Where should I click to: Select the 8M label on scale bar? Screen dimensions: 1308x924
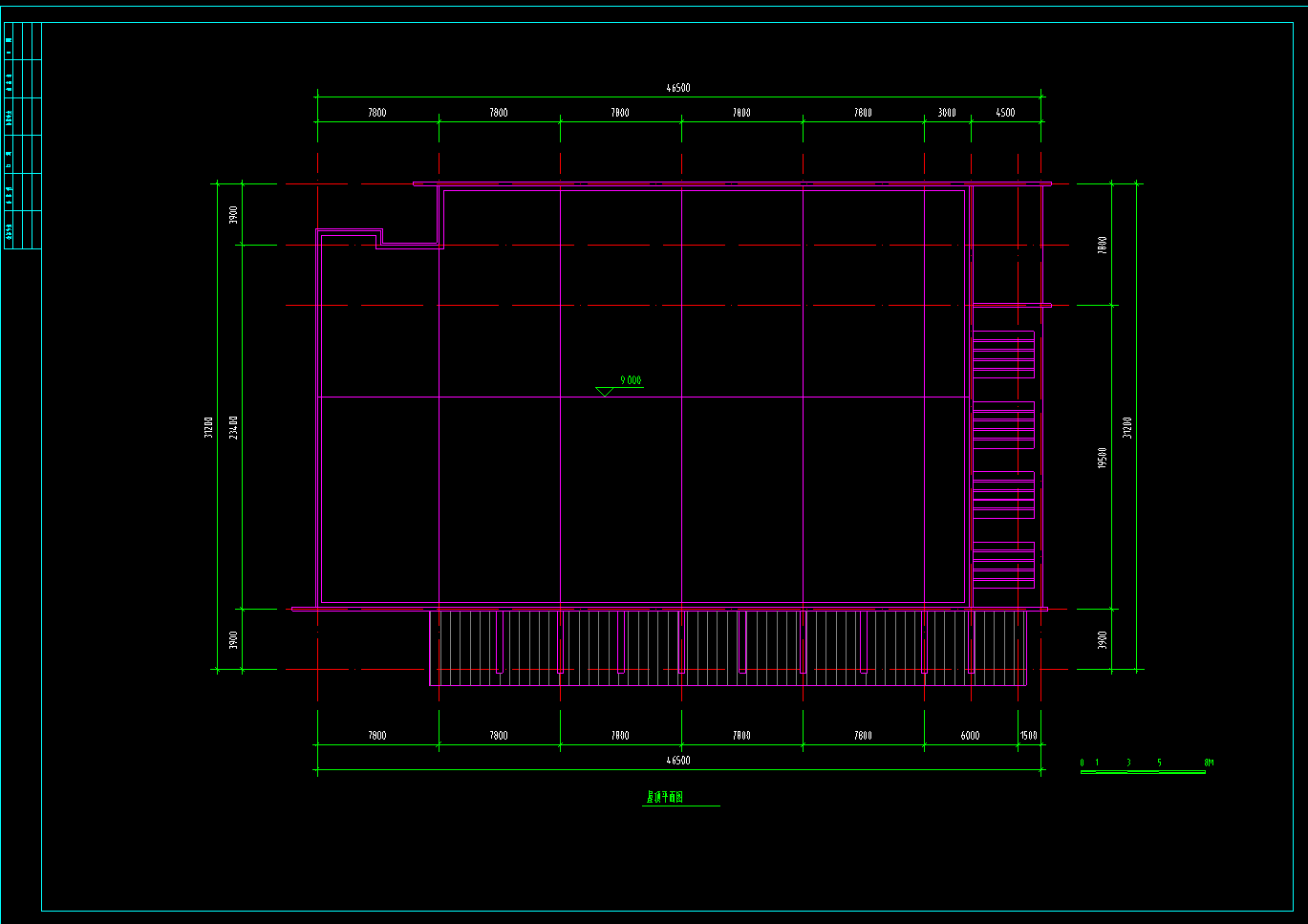(x=1209, y=763)
